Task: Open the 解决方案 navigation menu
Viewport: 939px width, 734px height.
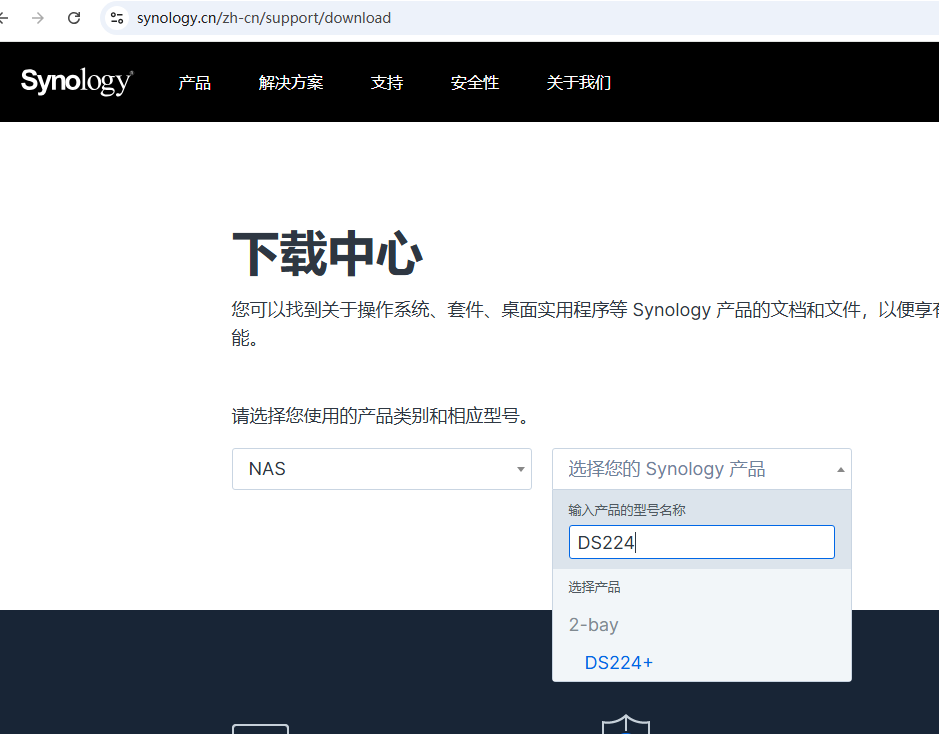Action: coord(290,83)
